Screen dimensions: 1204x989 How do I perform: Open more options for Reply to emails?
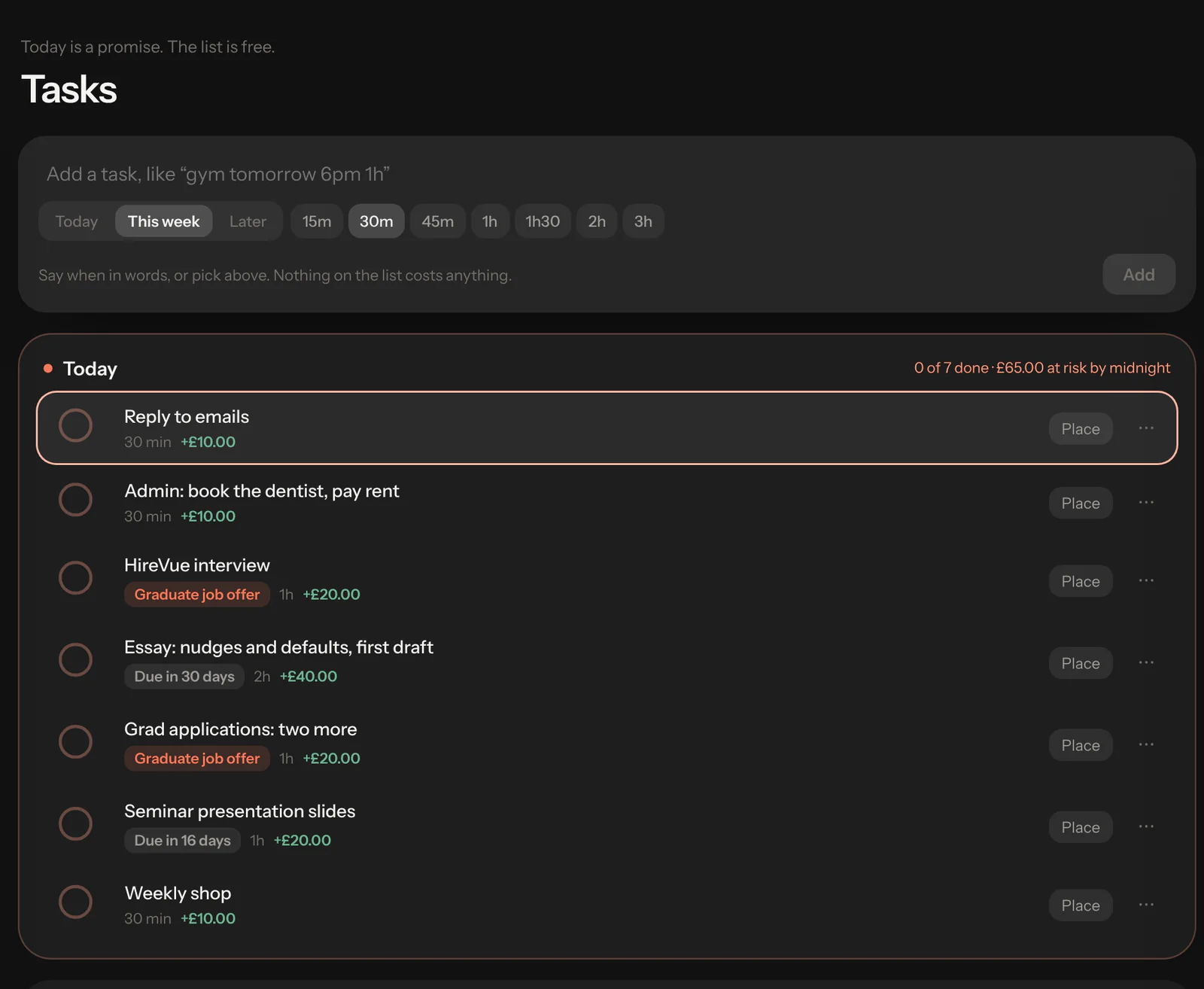coord(1146,428)
